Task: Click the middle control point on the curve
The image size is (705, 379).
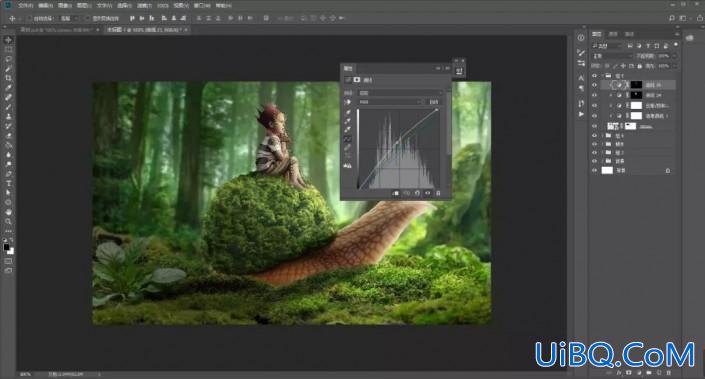Action: click(x=397, y=143)
